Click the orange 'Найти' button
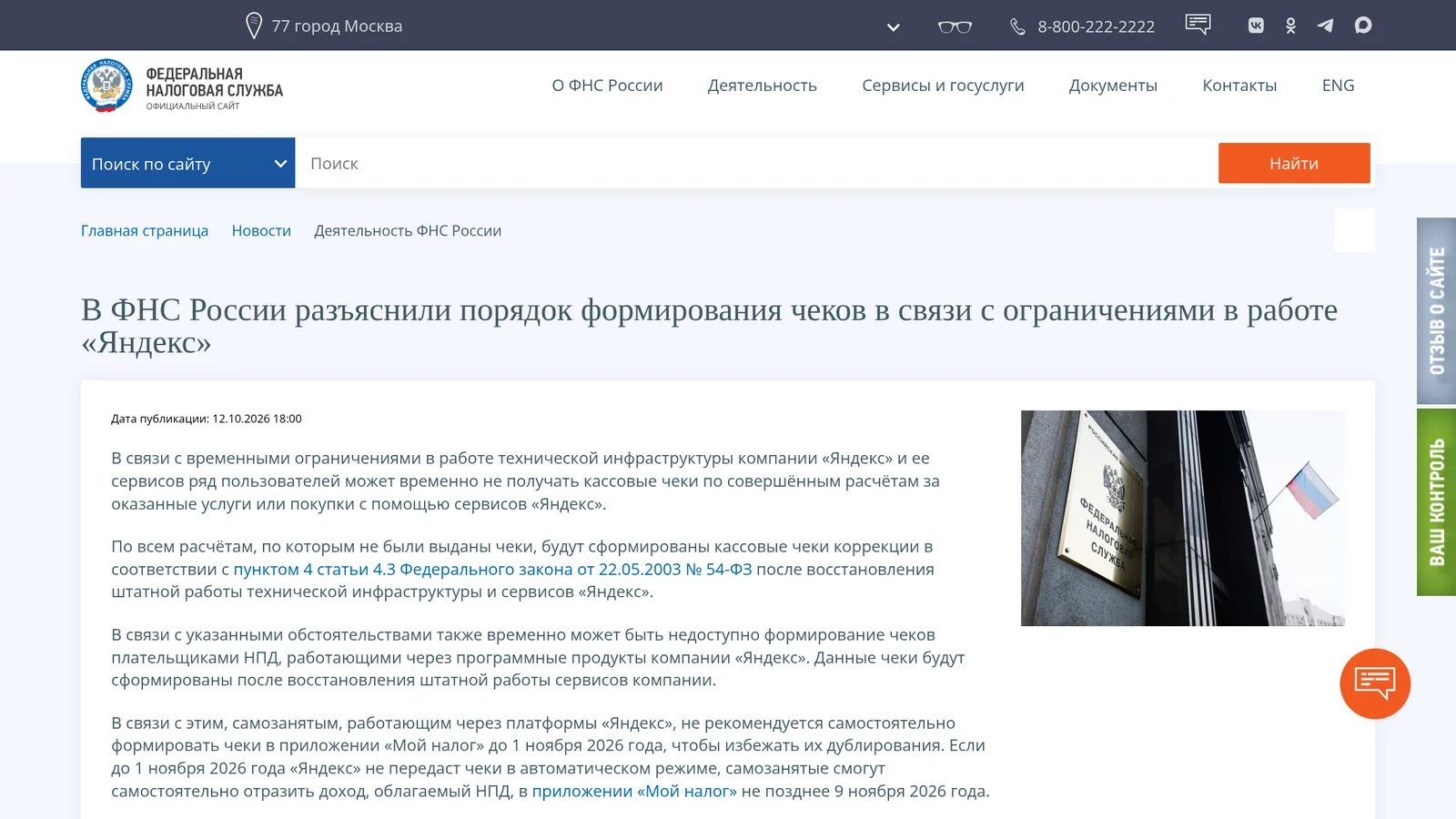Screen dimensions: 1456x819 click(x=1294, y=163)
